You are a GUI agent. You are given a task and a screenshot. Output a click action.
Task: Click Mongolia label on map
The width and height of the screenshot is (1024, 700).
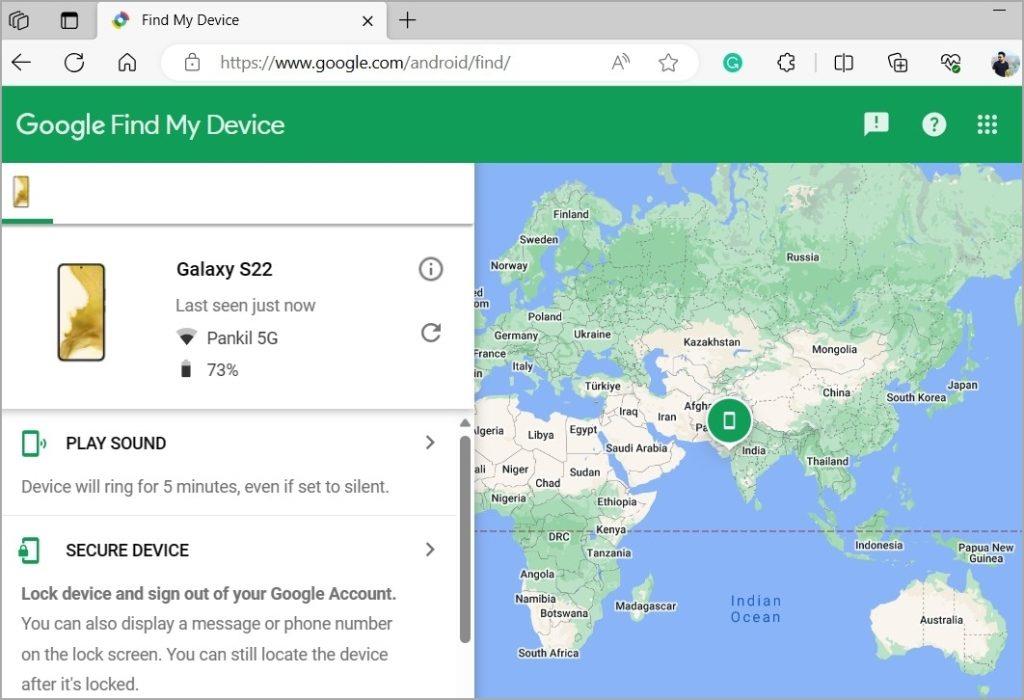click(x=834, y=349)
